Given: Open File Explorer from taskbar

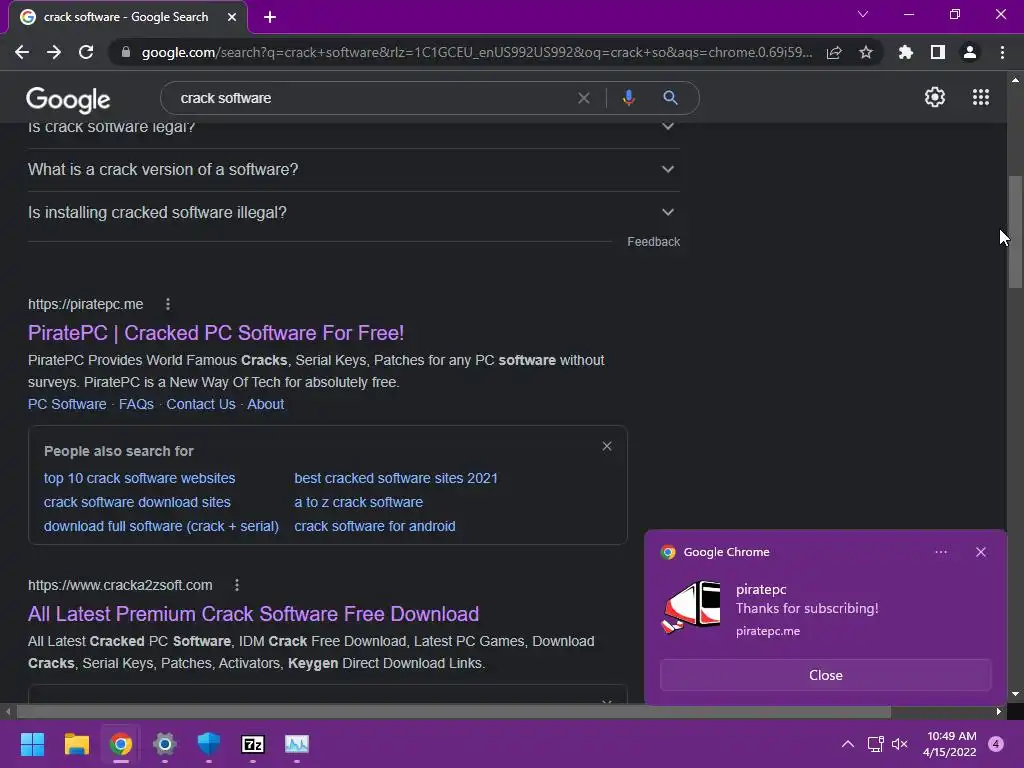Looking at the screenshot, I should coord(76,744).
